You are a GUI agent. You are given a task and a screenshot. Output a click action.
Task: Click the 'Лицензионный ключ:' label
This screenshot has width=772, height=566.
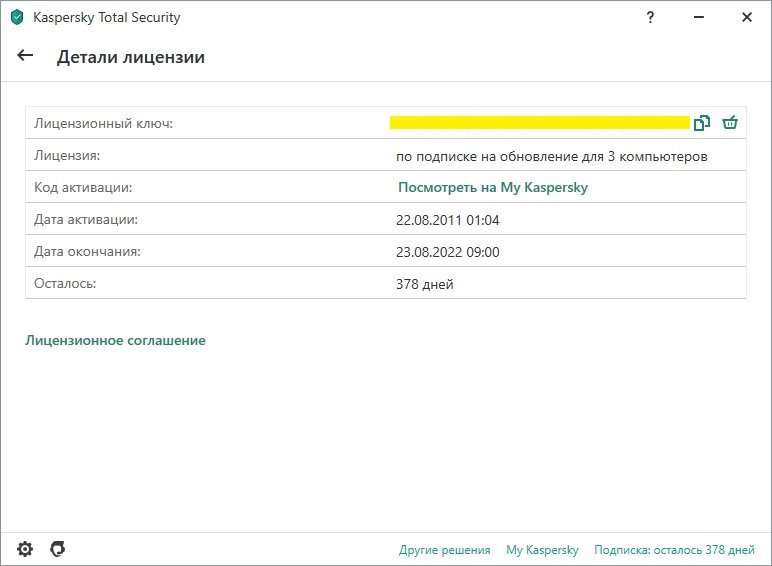103,123
